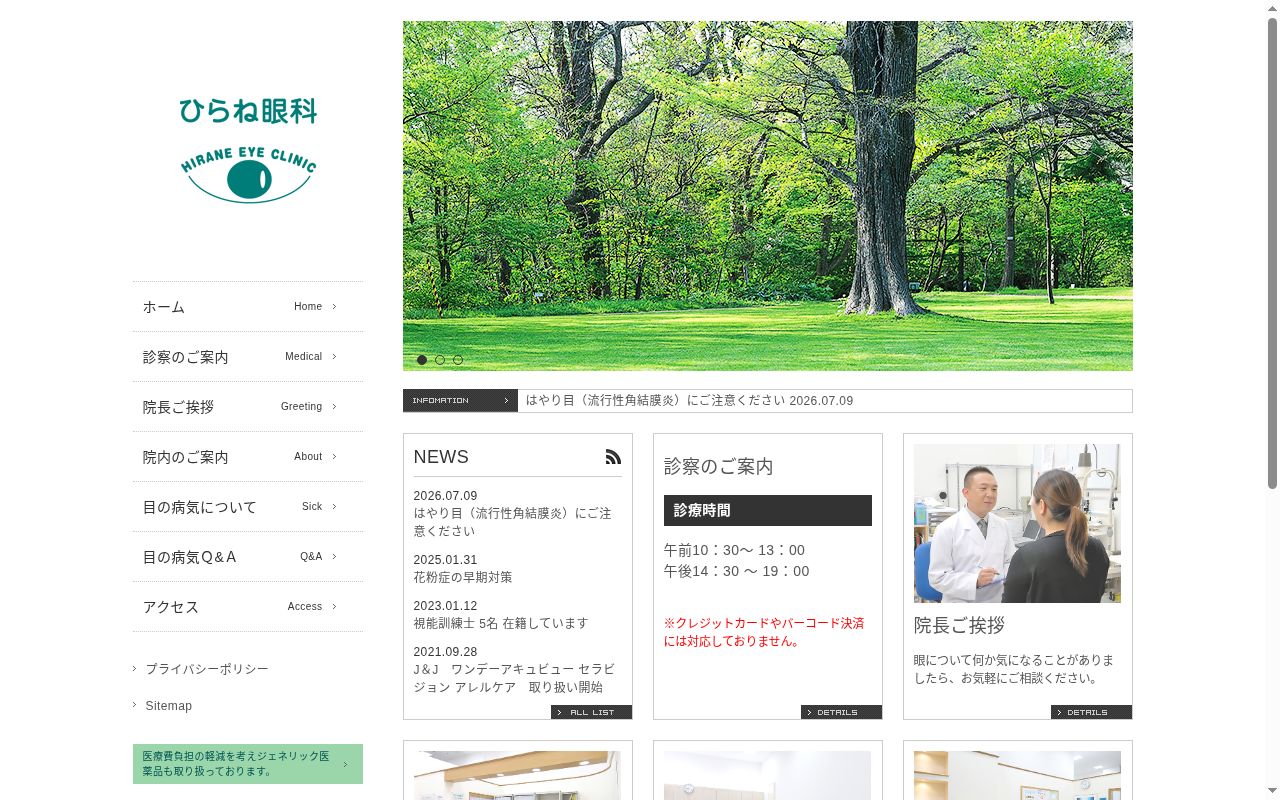Screen dimensions: 1280x800
Task: Open the 目の病気について Sick menu item
Action: (x=248, y=507)
